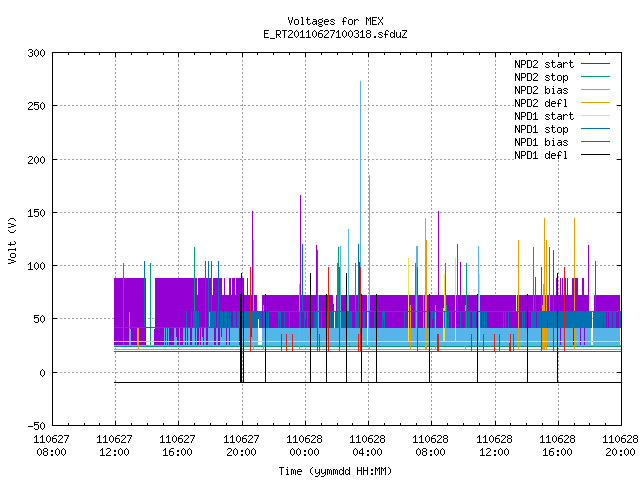Click the 'NPD1 stop' legend label

tap(541, 129)
